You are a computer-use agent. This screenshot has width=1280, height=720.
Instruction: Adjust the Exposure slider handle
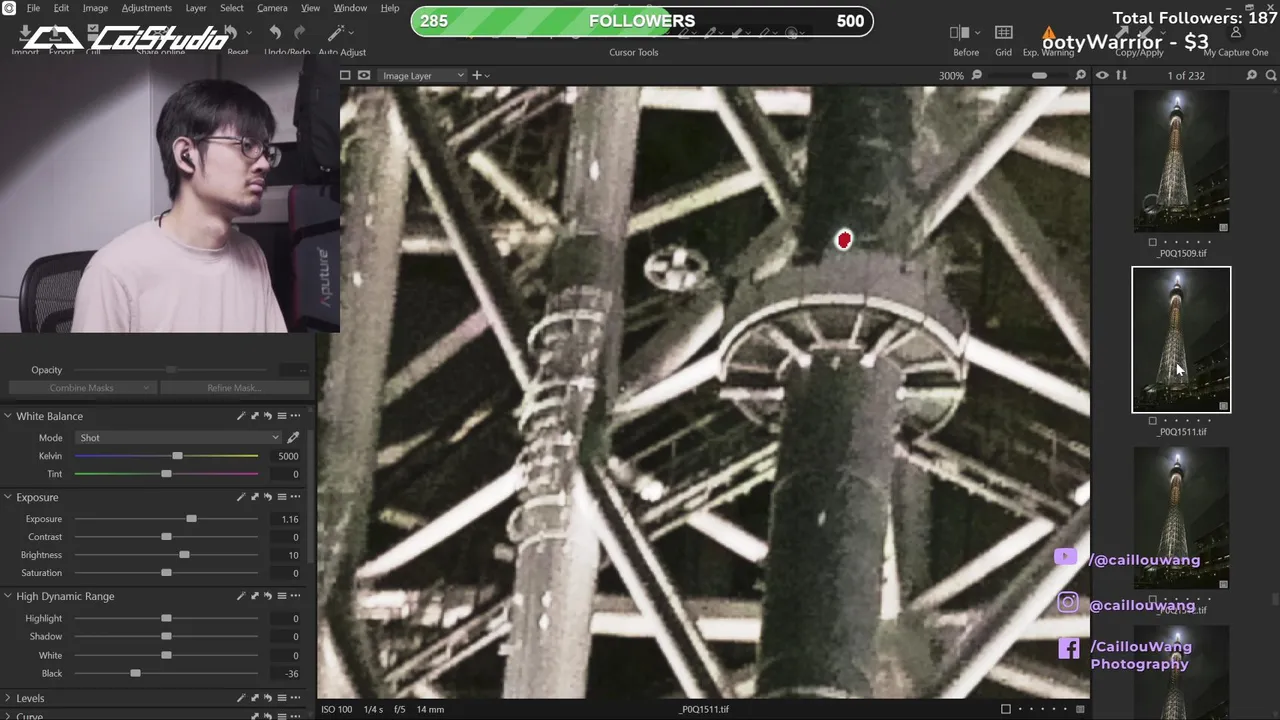[x=191, y=519]
